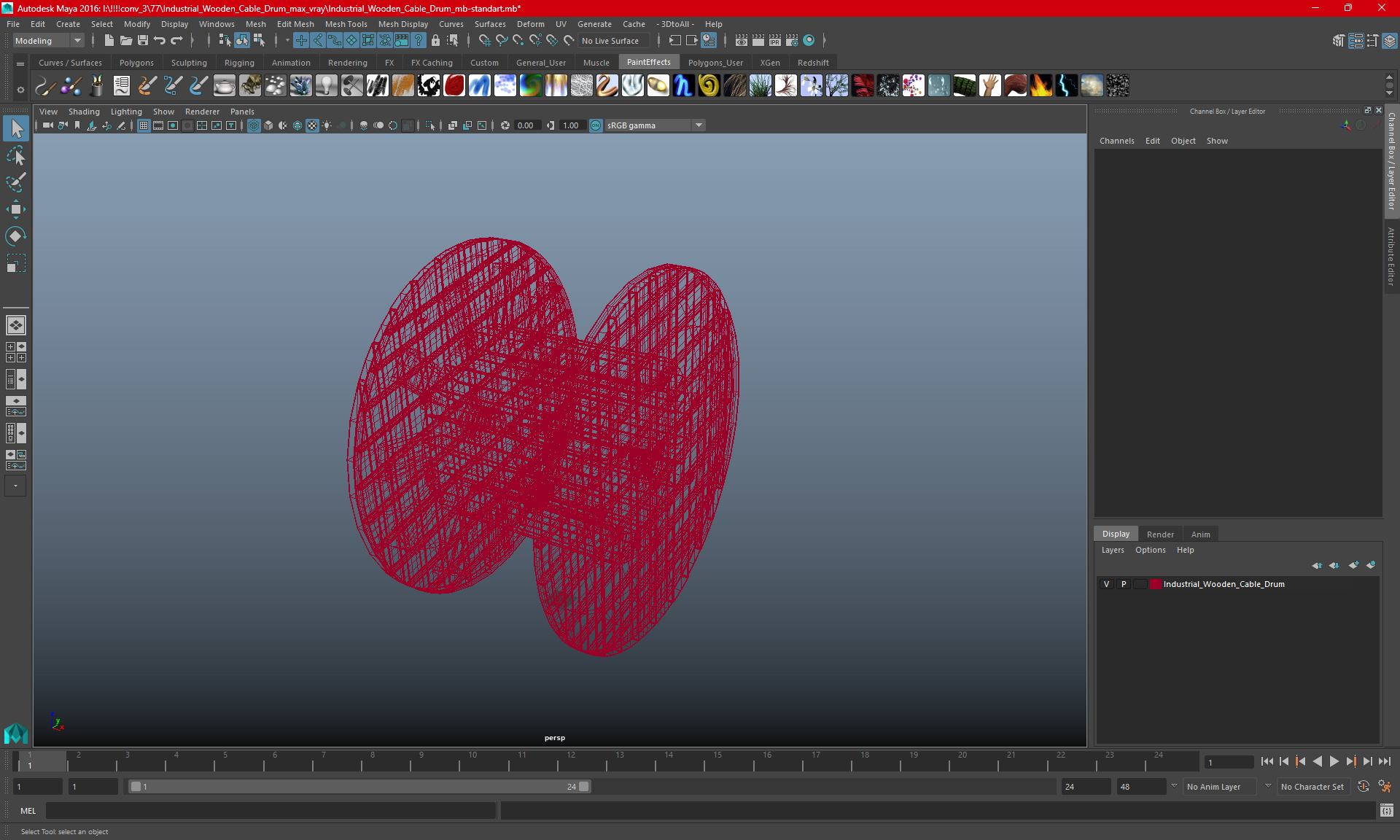This screenshot has width=1400, height=840.
Task: Switch to the Polygons shelf tab
Action: pos(136,63)
